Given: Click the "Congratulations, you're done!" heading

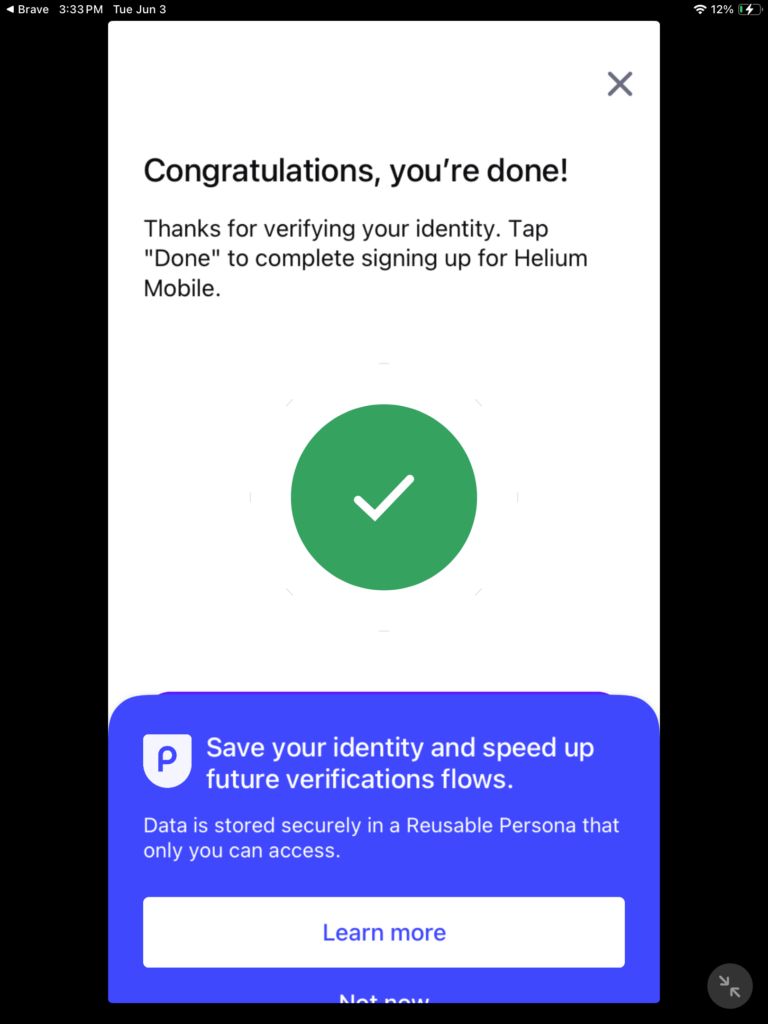Looking at the screenshot, I should pos(355,171).
